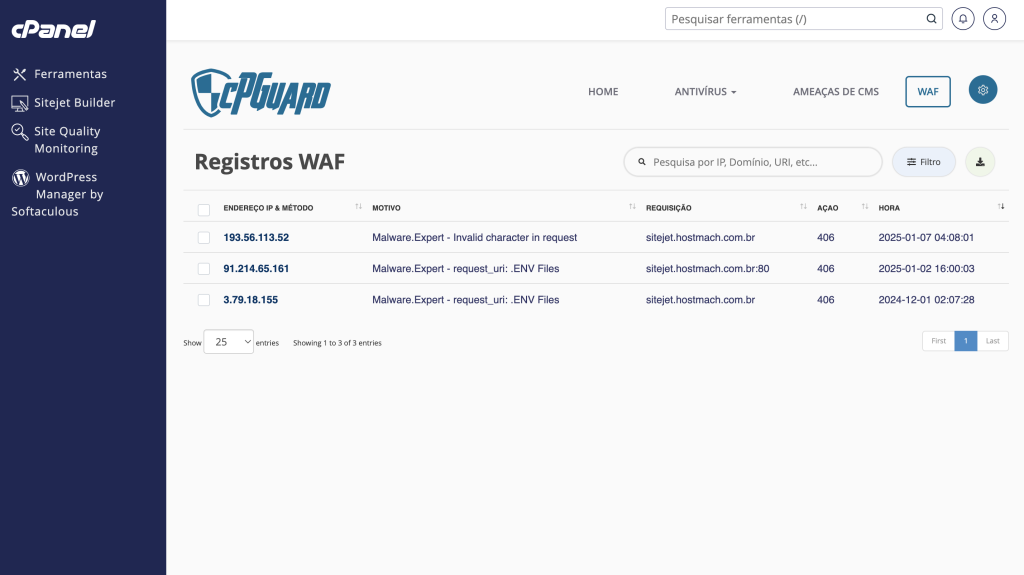Sort by Motivo column arrows
This screenshot has width=1024, height=575.
tap(632, 207)
